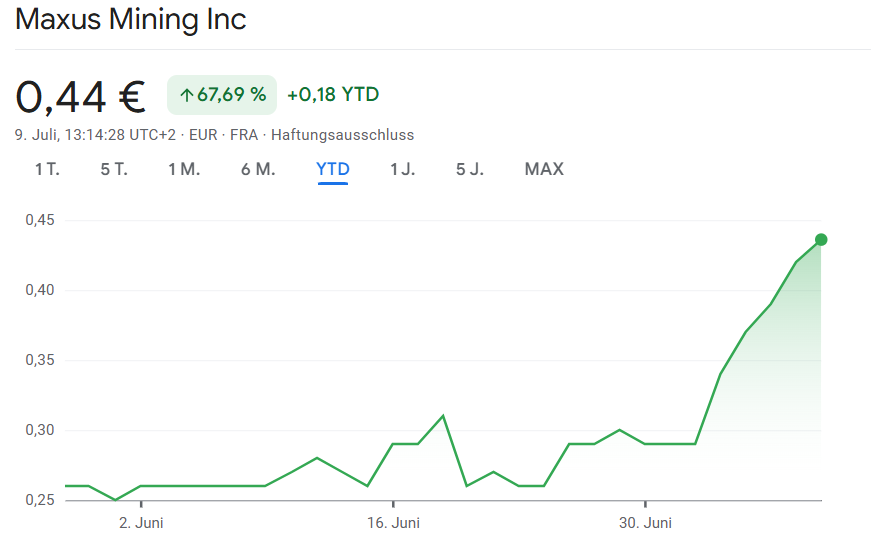871x541 pixels.
Task: Open the 1 M. chart range
Action: point(184,169)
